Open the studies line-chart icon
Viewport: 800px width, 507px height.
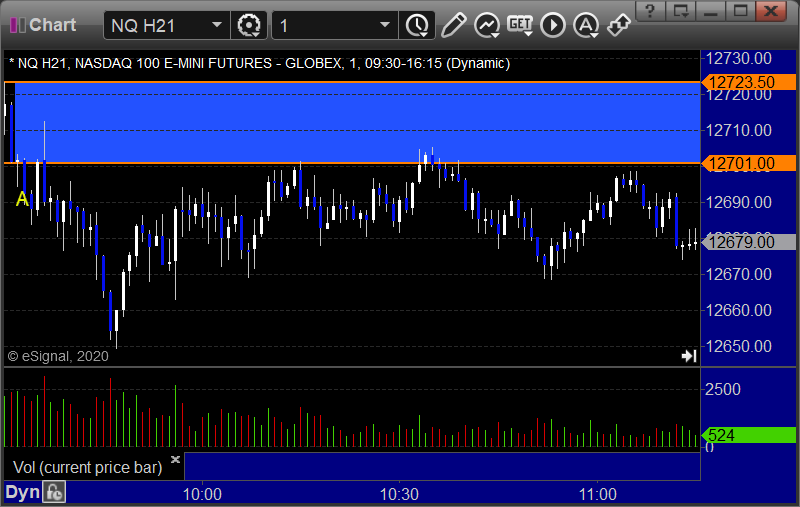click(487, 26)
